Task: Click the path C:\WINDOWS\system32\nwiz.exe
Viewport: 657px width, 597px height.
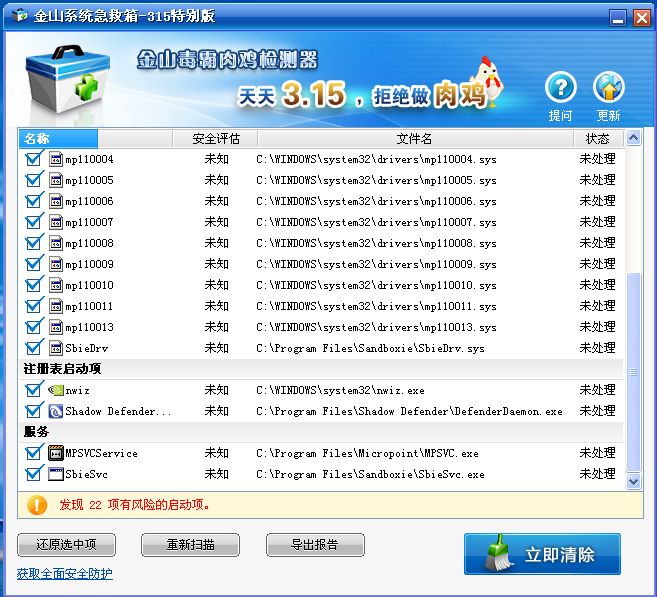Action: 340,390
